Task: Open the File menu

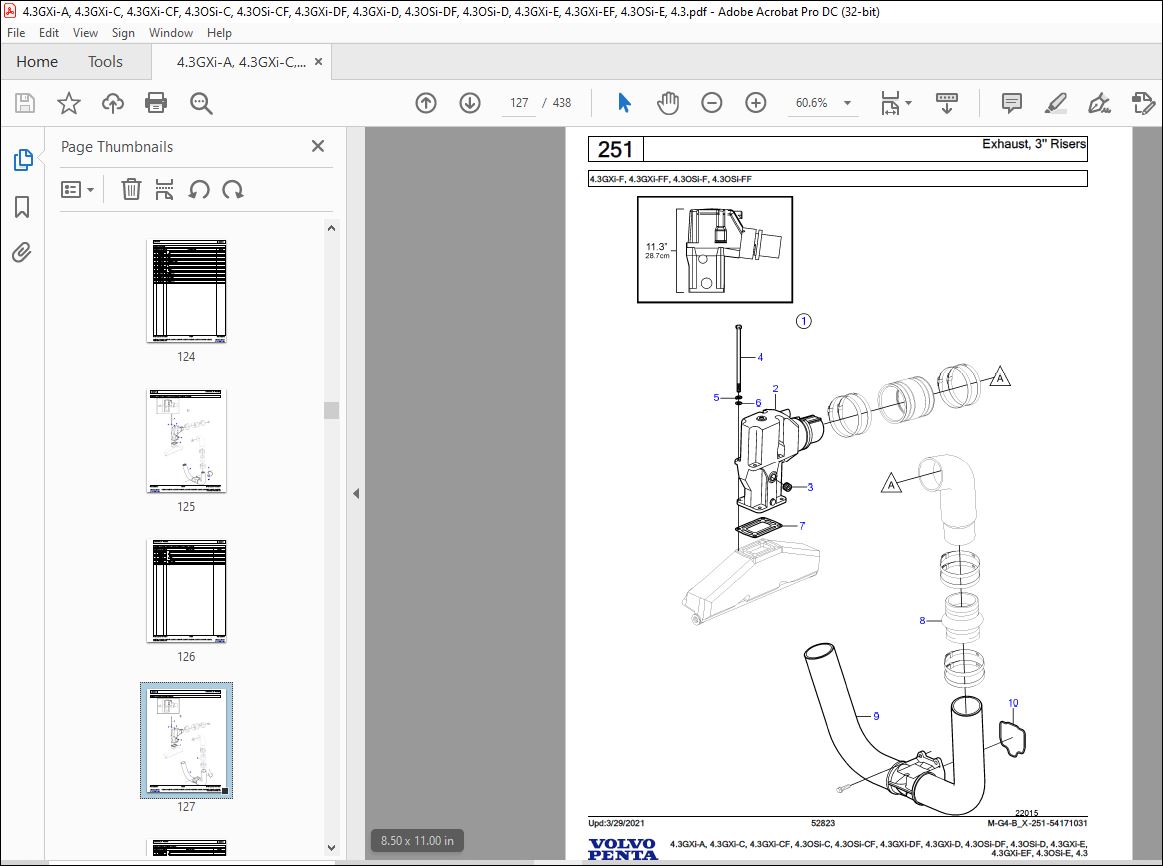Action: click(16, 33)
